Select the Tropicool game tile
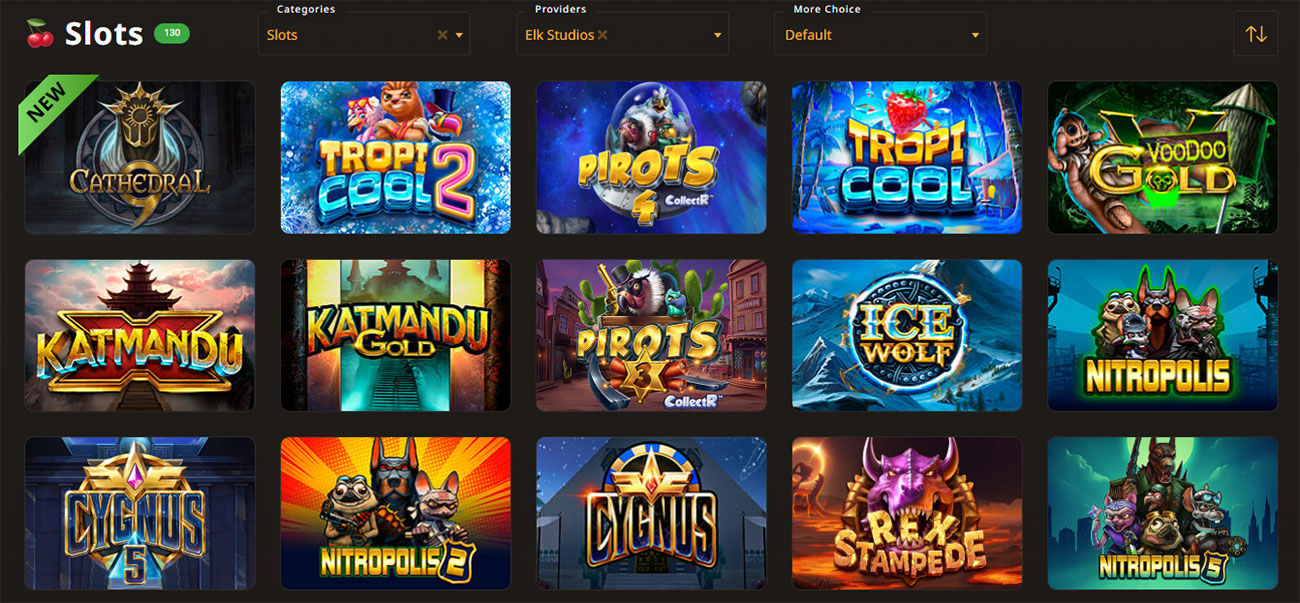Screen dimensions: 1300x603 point(907,157)
